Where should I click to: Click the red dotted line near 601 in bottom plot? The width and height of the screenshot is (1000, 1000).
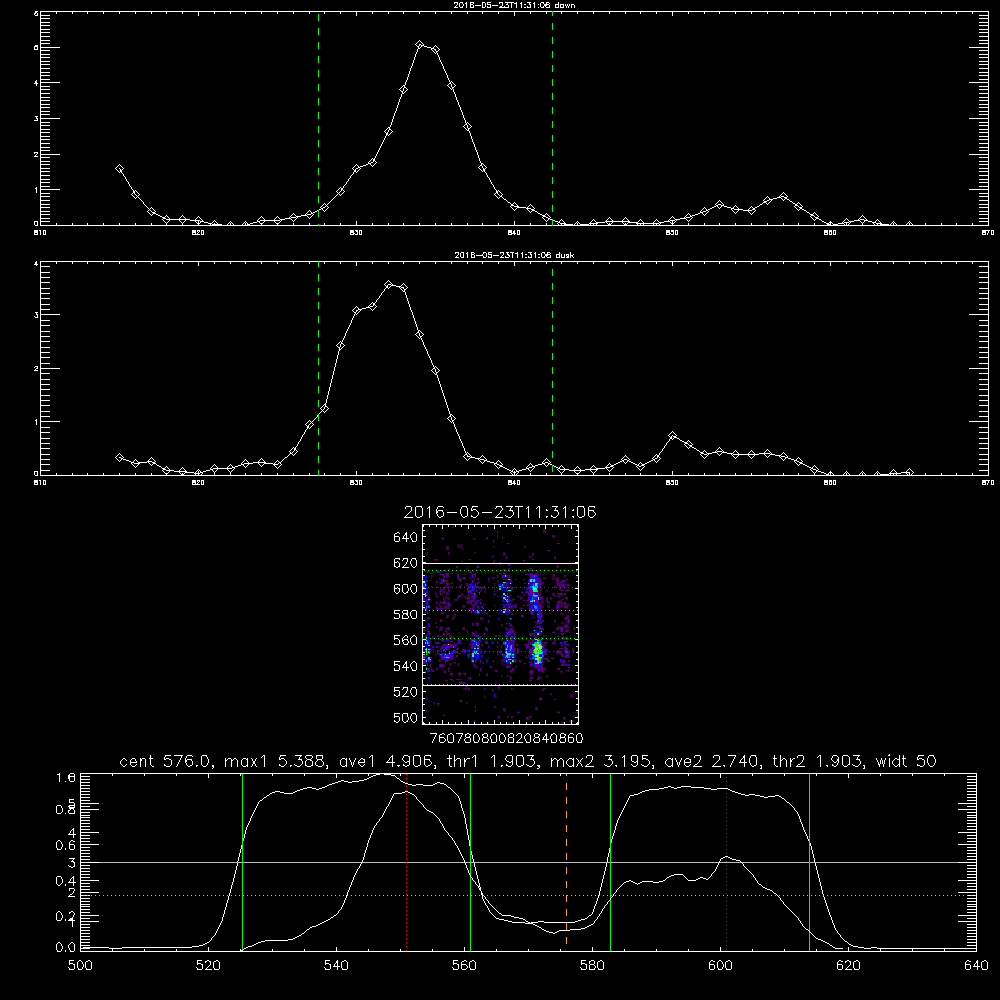click(726, 861)
